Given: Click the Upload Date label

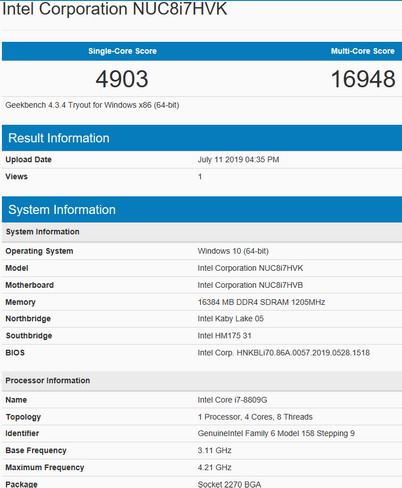Looking at the screenshot, I should pyautogui.click(x=28, y=160).
